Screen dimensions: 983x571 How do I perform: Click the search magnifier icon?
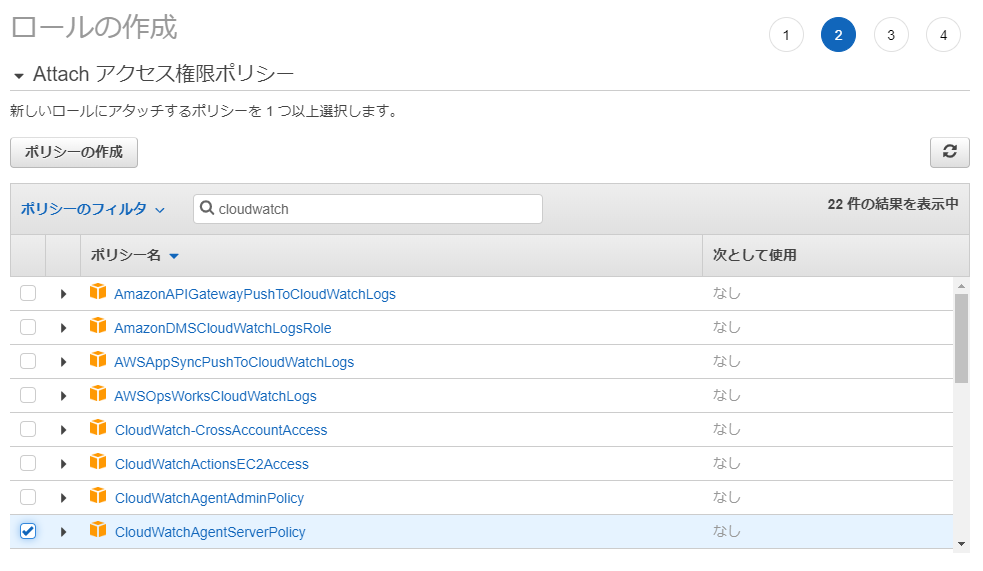click(207, 208)
